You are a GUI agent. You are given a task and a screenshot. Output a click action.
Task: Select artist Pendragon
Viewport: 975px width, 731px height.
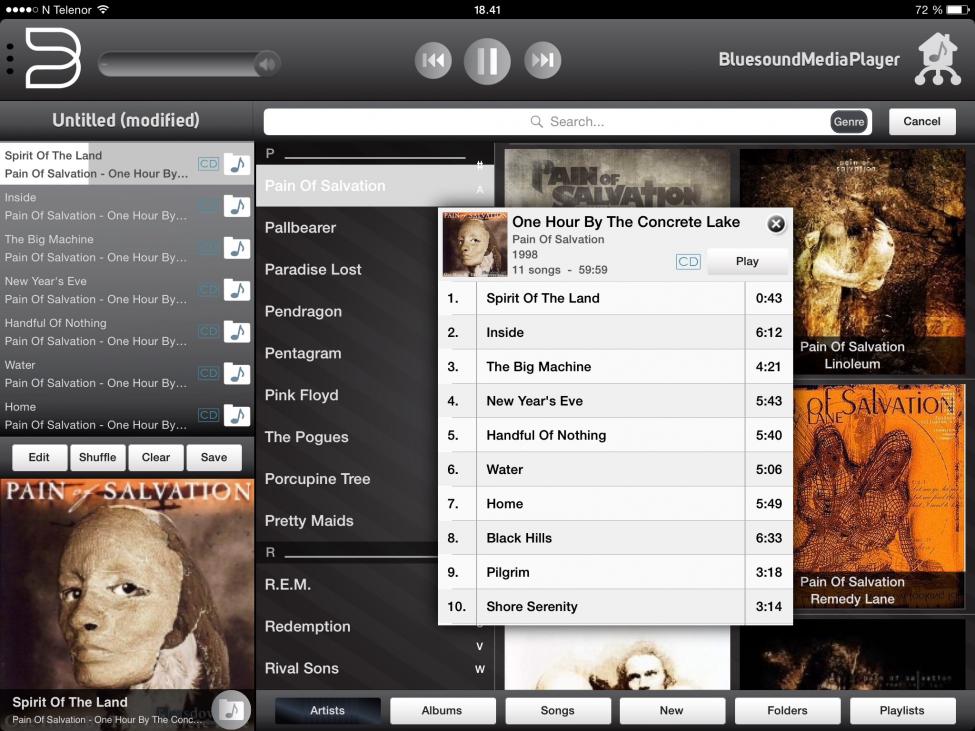click(347, 311)
